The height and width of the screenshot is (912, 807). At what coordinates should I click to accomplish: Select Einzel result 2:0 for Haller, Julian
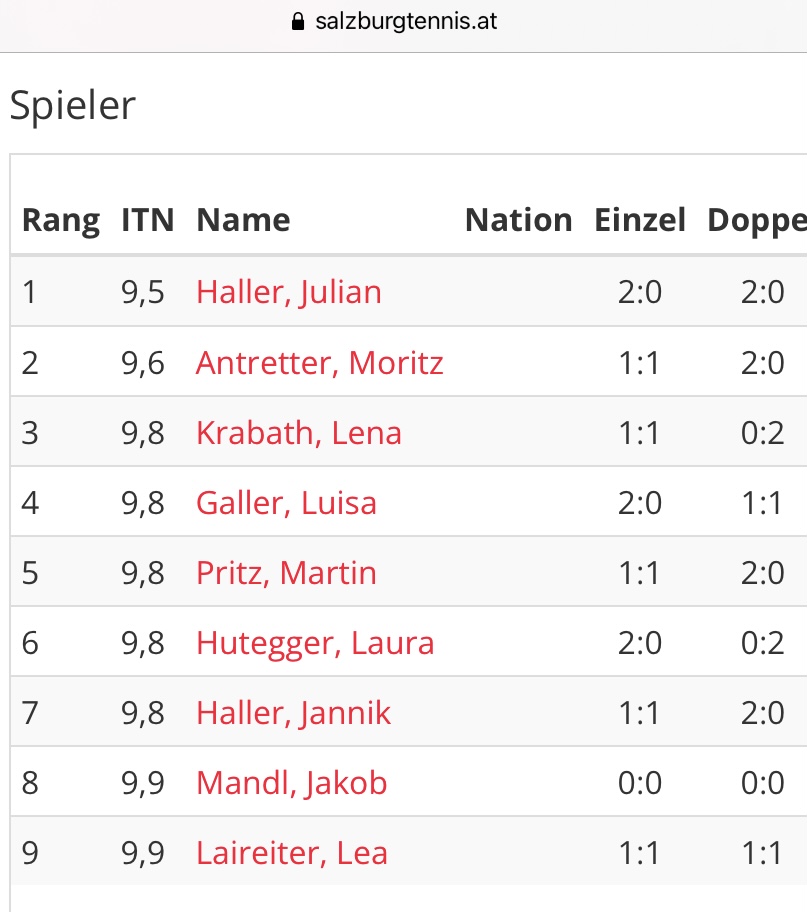click(639, 292)
